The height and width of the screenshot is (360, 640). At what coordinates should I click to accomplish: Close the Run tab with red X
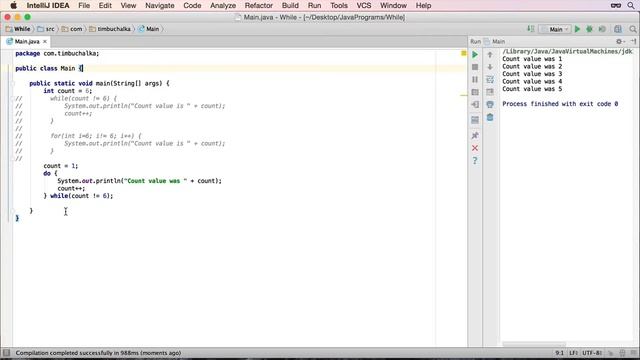tap(475, 148)
